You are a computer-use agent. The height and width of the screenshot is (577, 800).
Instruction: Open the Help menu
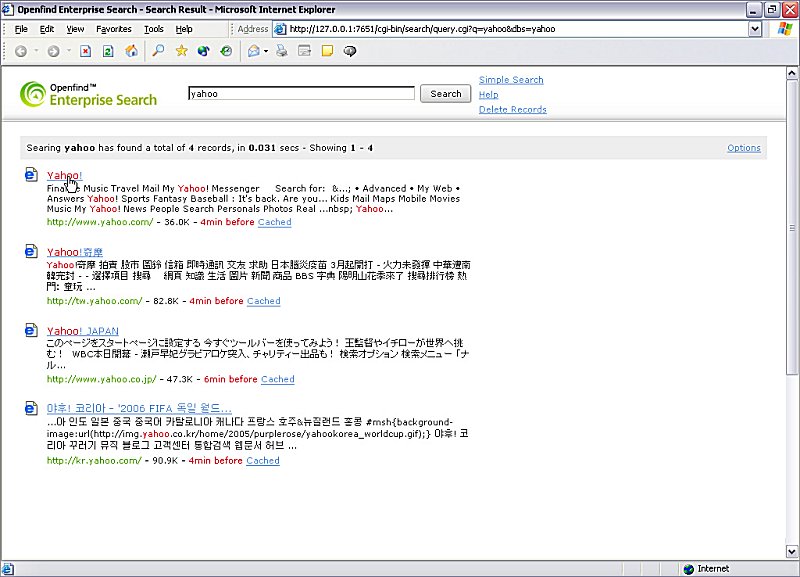tap(184, 29)
